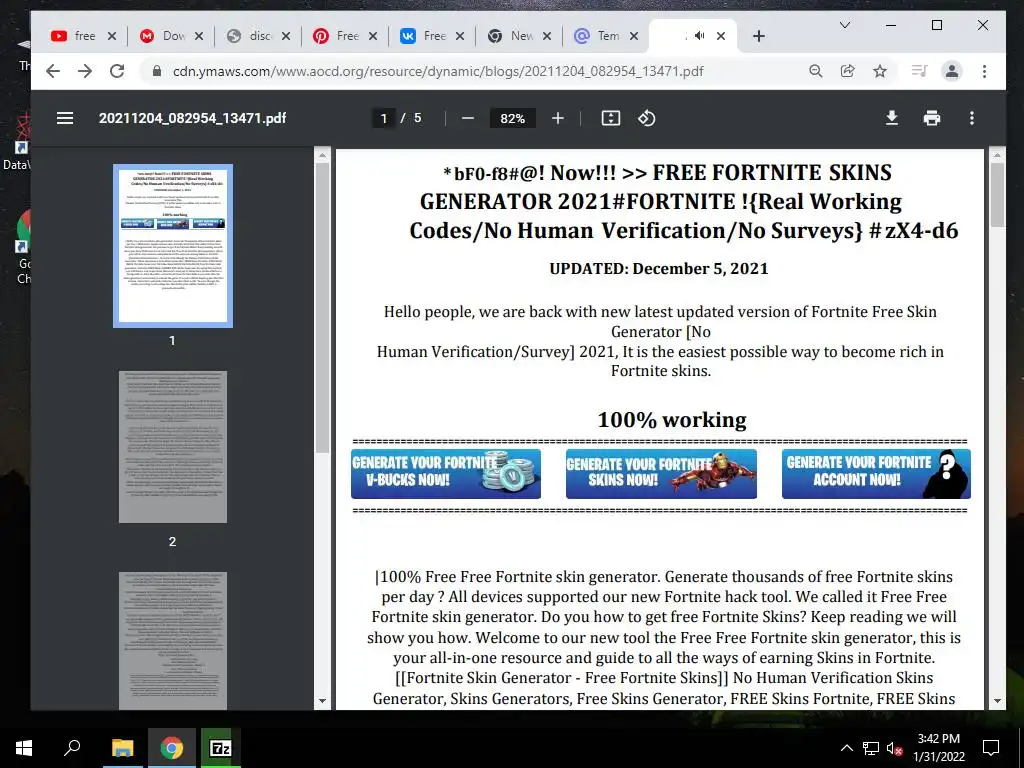This screenshot has width=1024, height=768.
Task: Open the address bar zoom magnifier
Action: 816,71
